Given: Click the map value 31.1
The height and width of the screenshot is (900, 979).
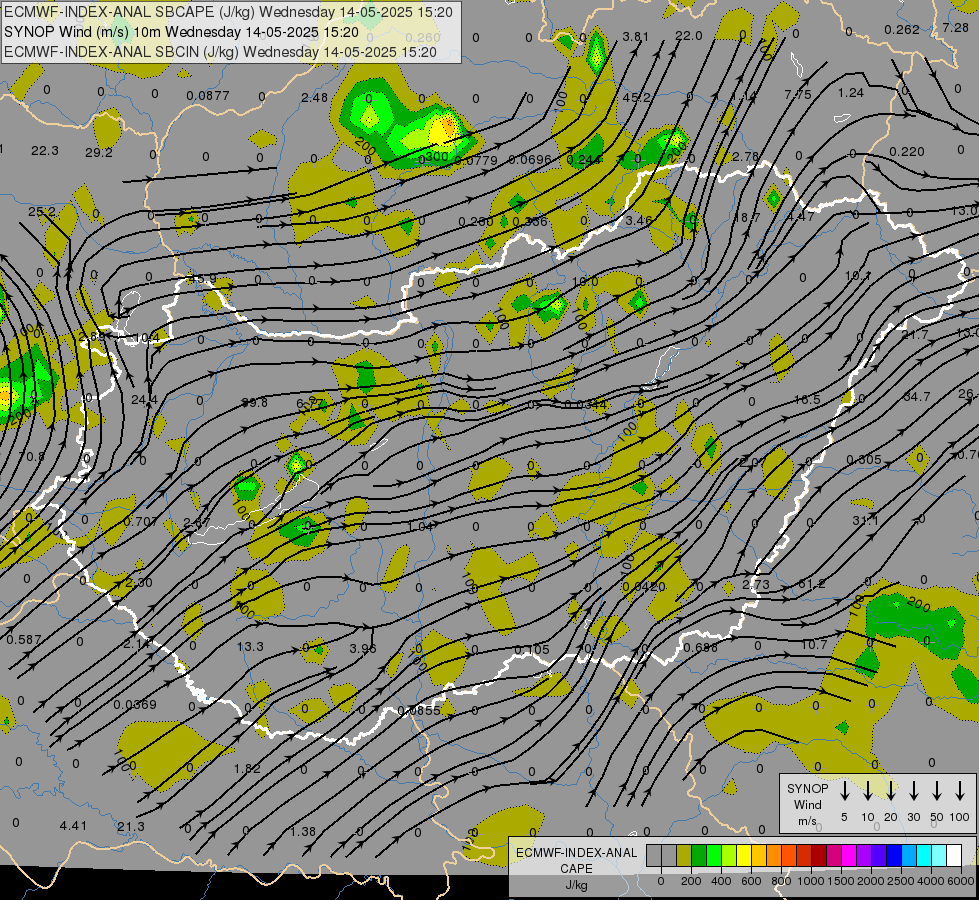Looking at the screenshot, I should pyautogui.click(x=865, y=520).
